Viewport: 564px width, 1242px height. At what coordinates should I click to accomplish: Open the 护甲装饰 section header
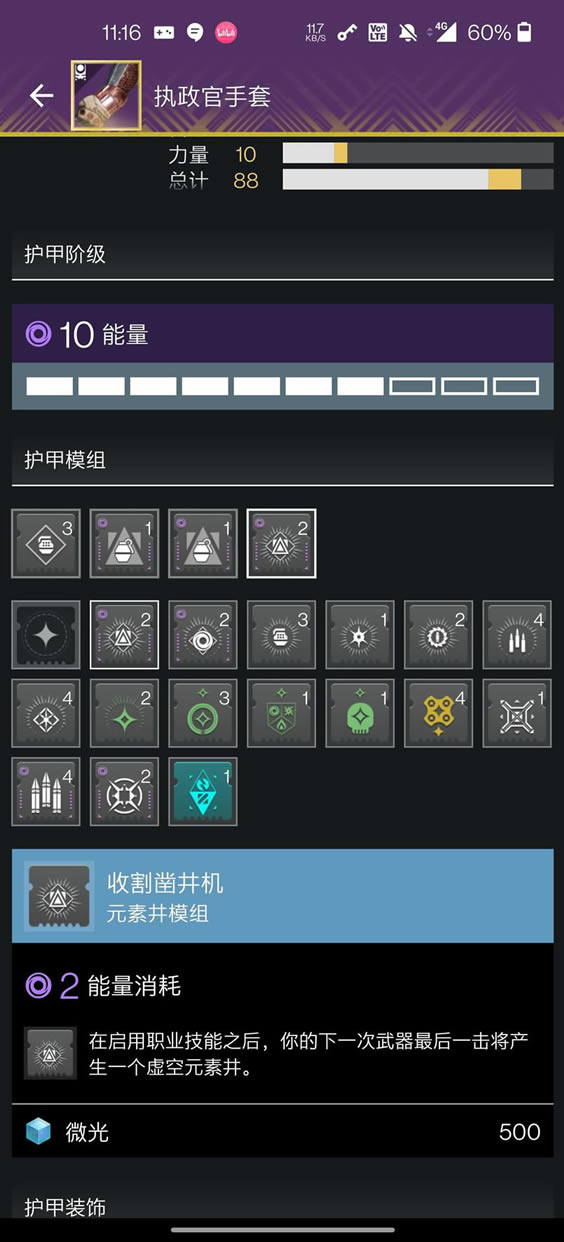point(282,1207)
